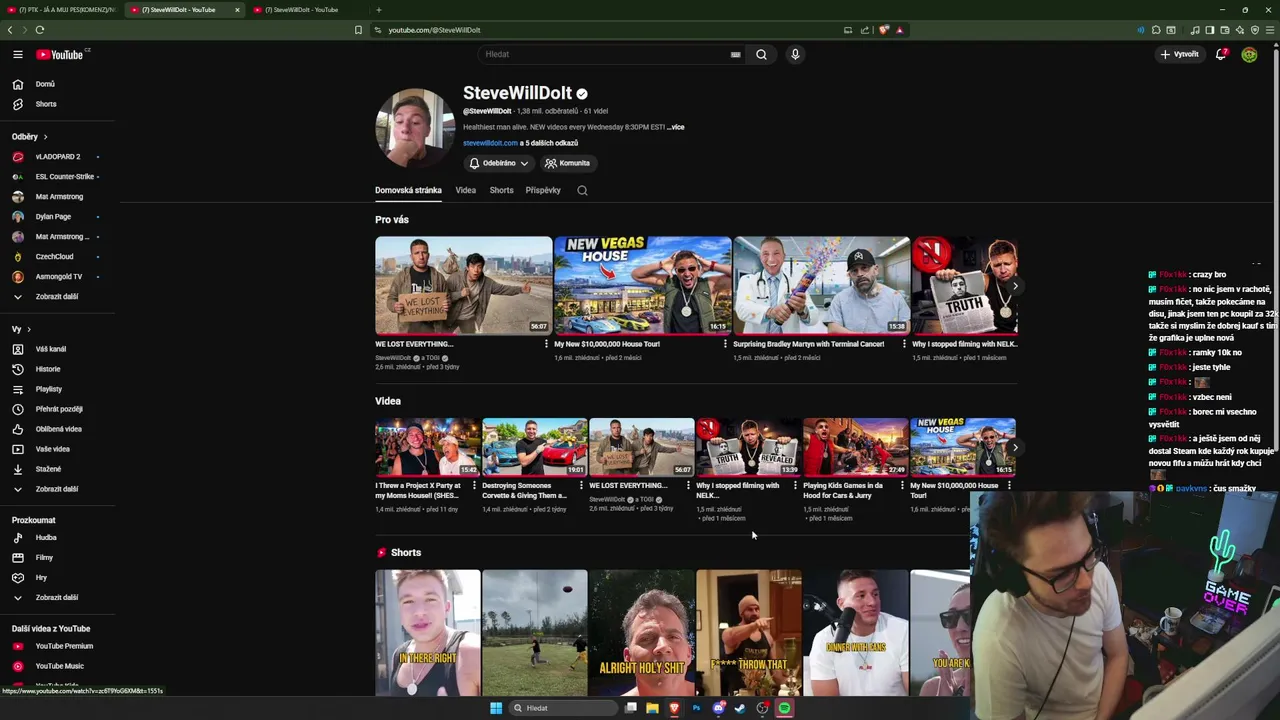Bookmark this page icon

pyautogui.click(x=358, y=30)
